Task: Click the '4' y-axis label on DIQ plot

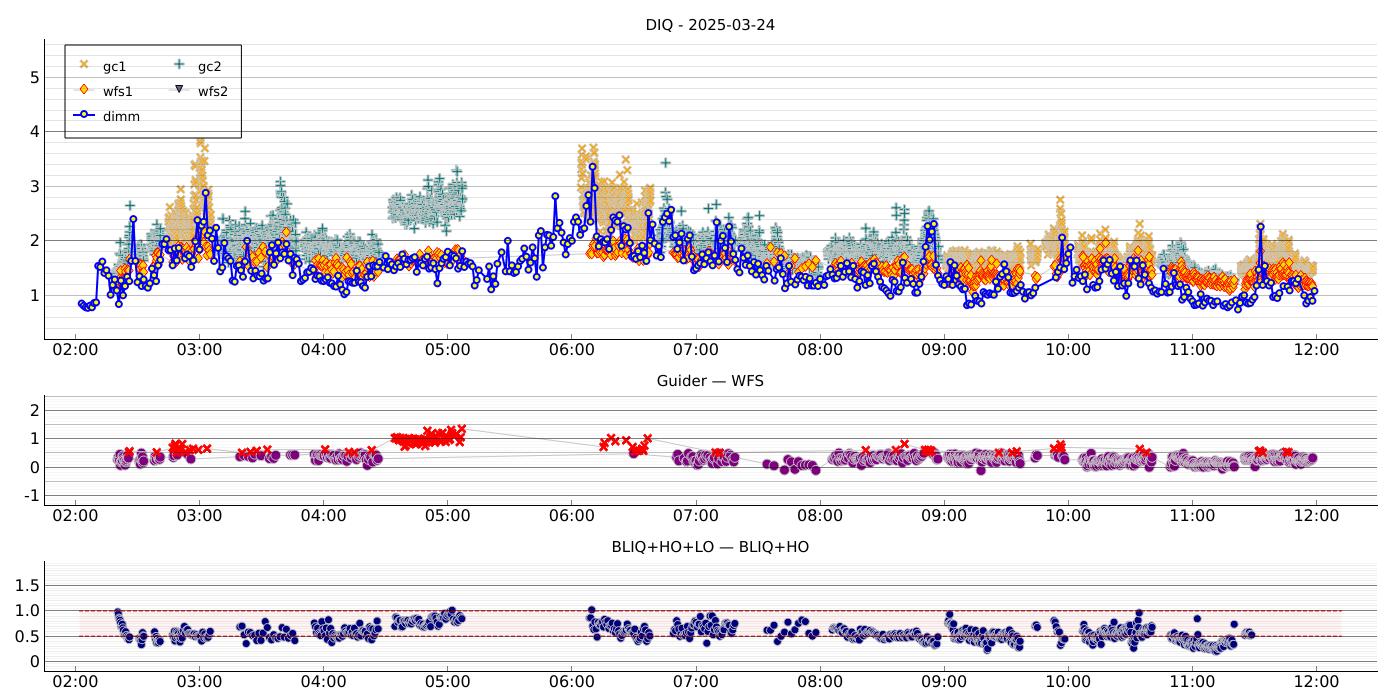Action: (x=34, y=132)
